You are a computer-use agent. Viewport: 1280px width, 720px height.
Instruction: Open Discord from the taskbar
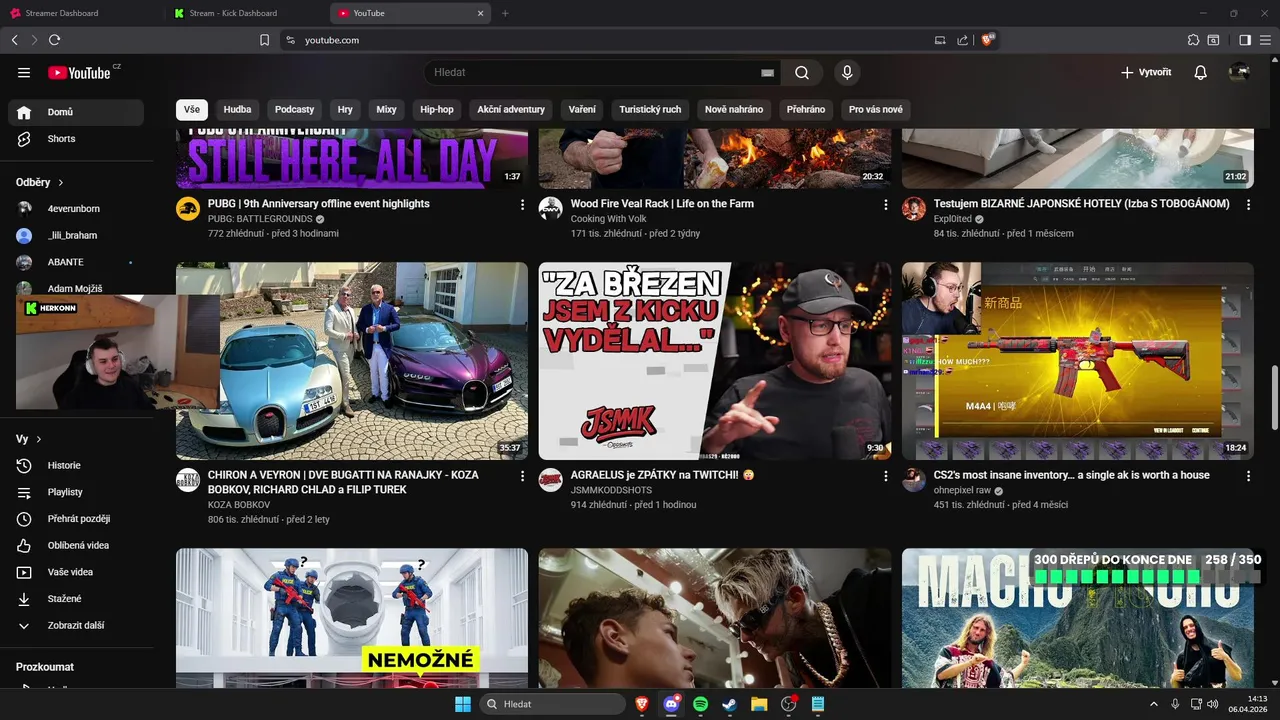point(671,704)
